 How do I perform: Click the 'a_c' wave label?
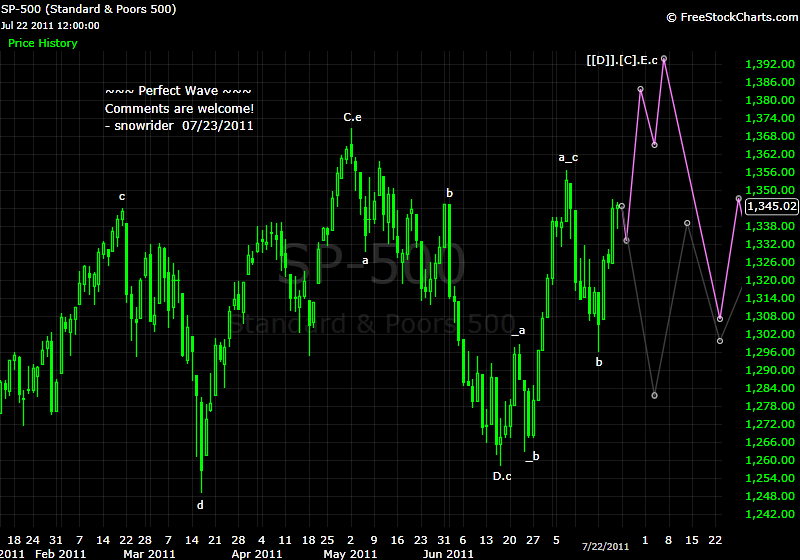pyautogui.click(x=568, y=158)
